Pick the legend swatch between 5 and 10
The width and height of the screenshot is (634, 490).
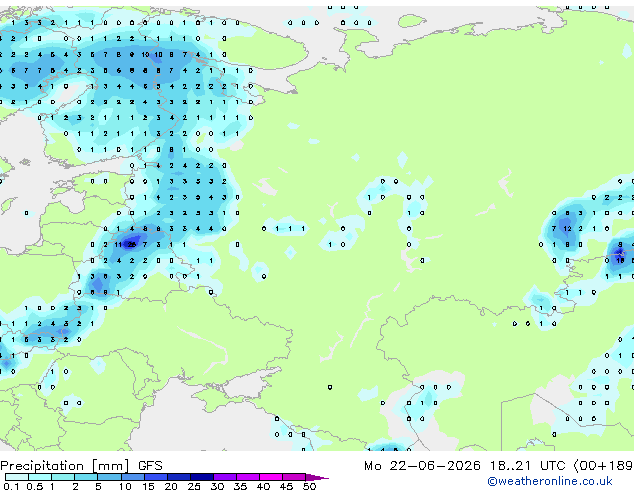coord(110,477)
